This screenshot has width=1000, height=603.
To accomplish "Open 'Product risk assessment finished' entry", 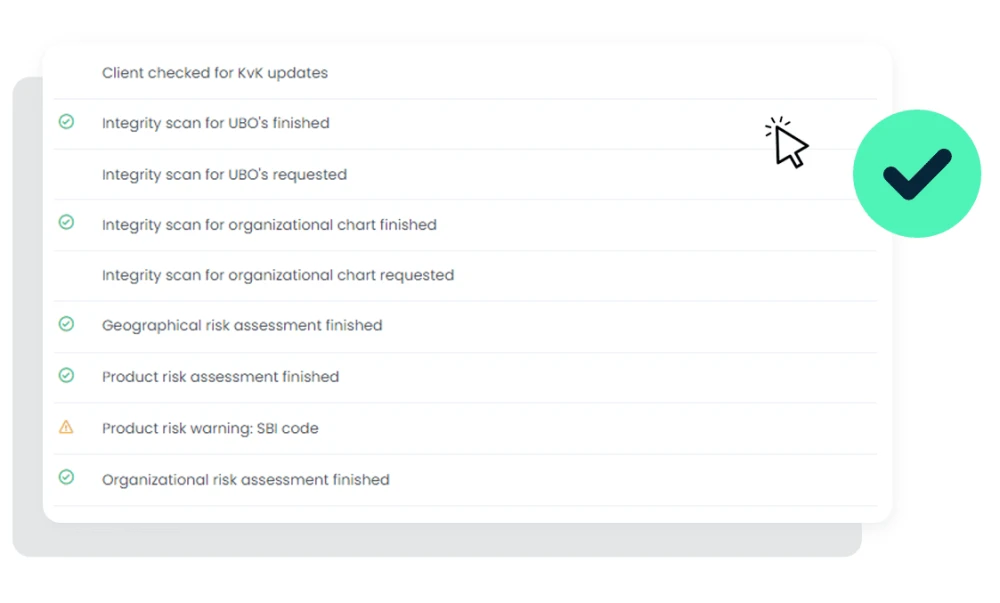I will 220,377.
